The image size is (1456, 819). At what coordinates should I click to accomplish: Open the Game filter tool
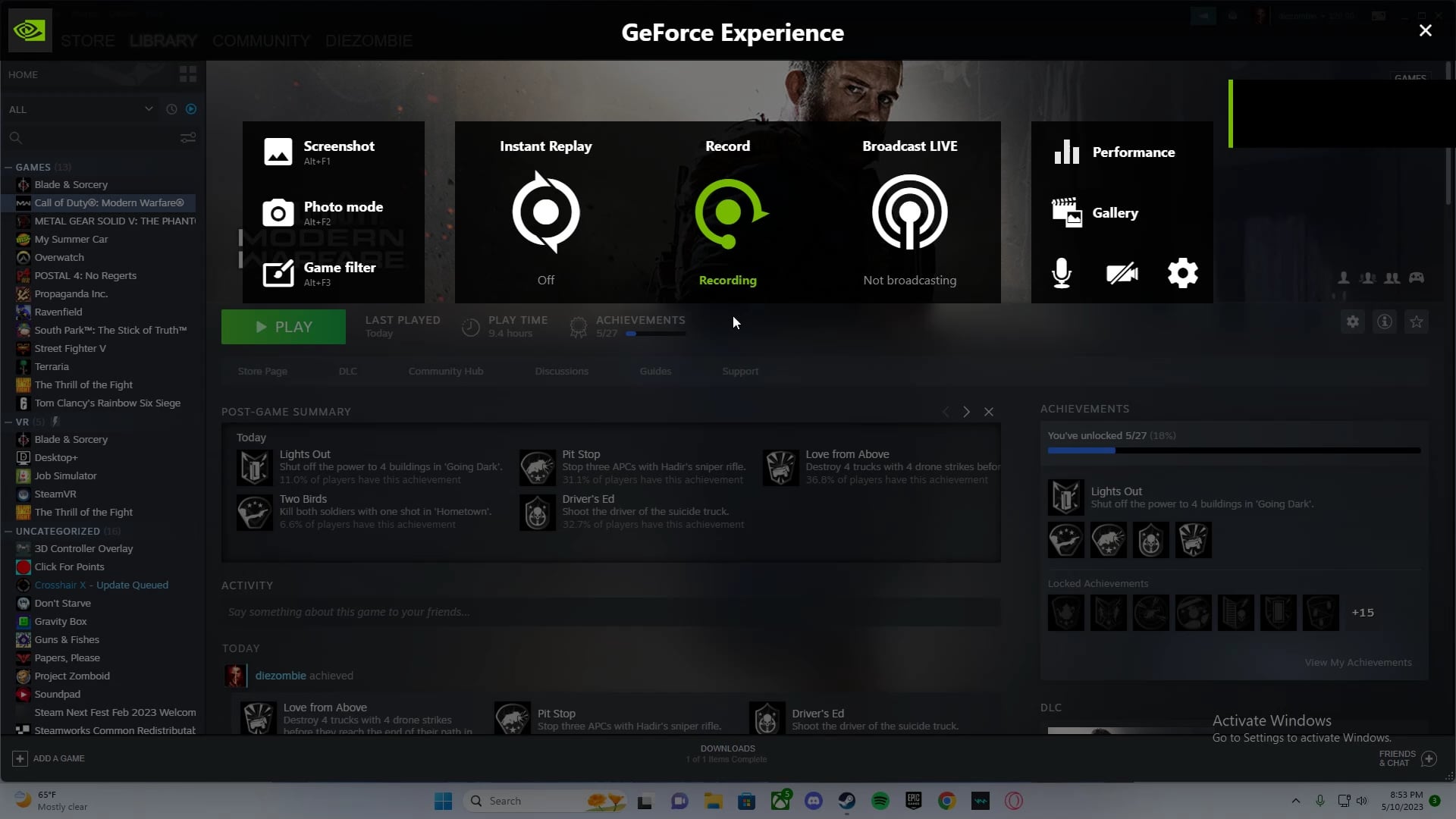[319, 273]
